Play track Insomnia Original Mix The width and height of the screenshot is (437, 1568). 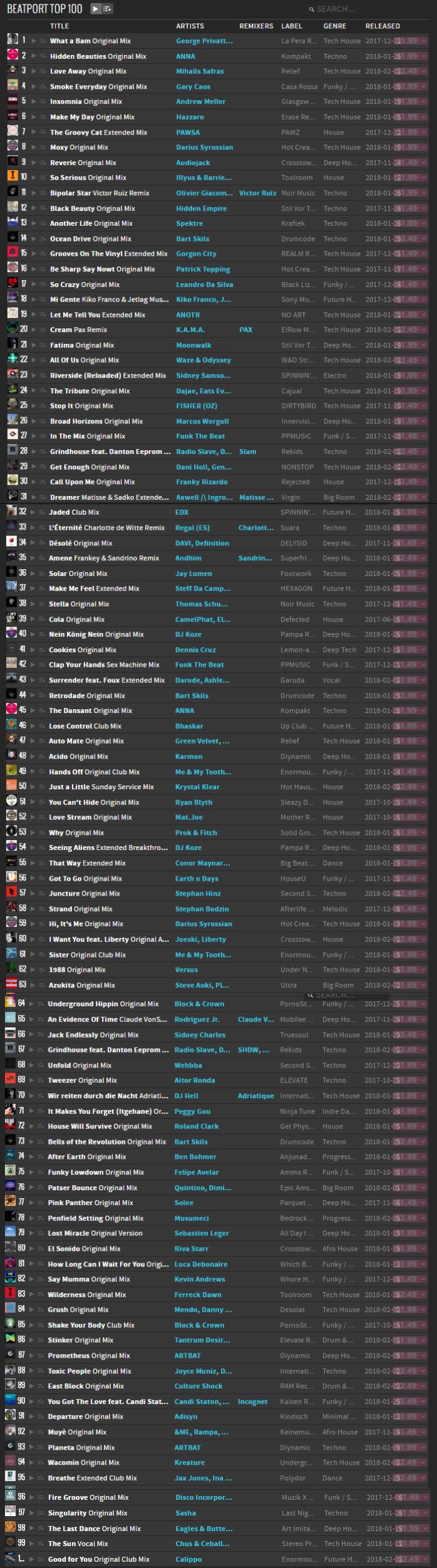[x=34, y=101]
